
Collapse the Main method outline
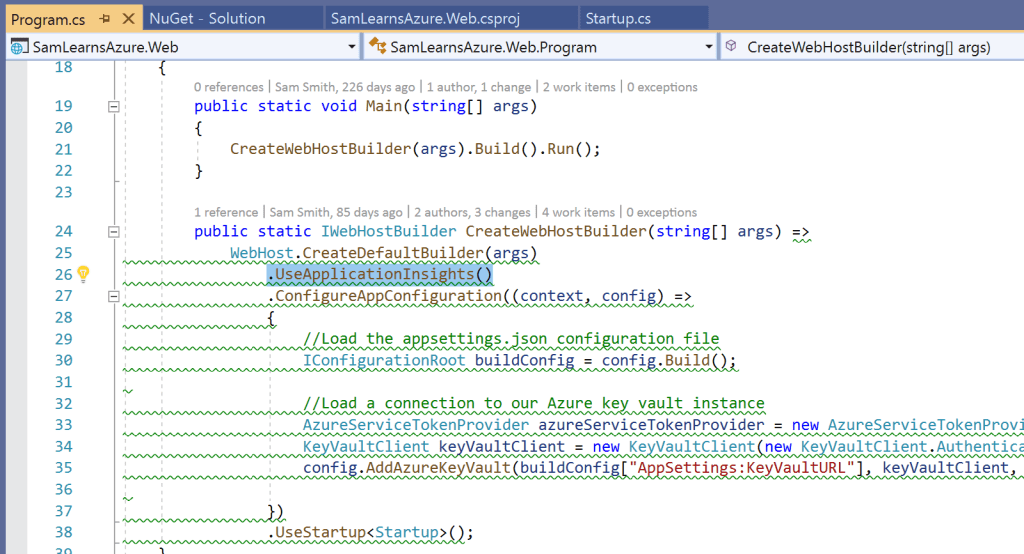click(x=114, y=107)
